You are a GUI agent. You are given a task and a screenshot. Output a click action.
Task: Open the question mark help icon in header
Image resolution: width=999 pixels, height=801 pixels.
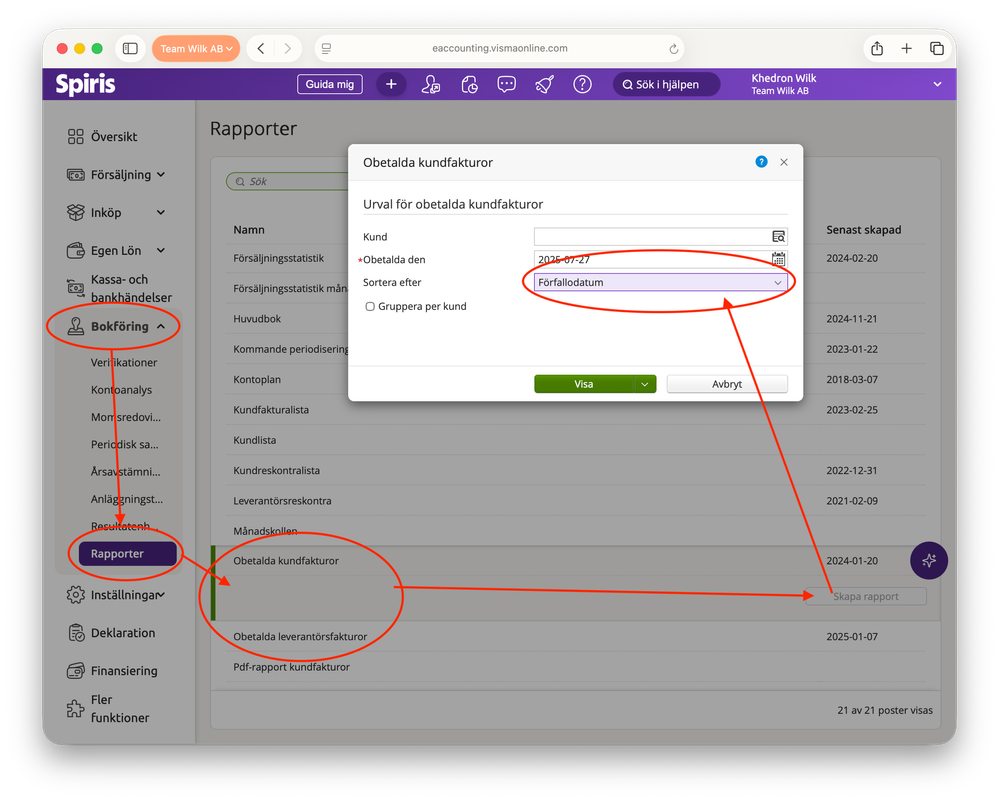click(x=582, y=84)
